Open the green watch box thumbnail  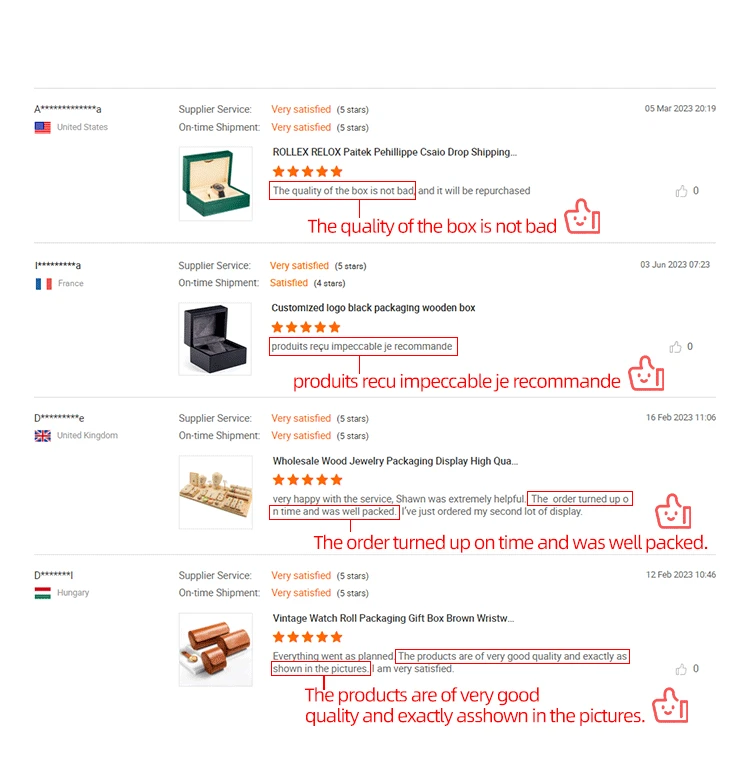pos(215,183)
